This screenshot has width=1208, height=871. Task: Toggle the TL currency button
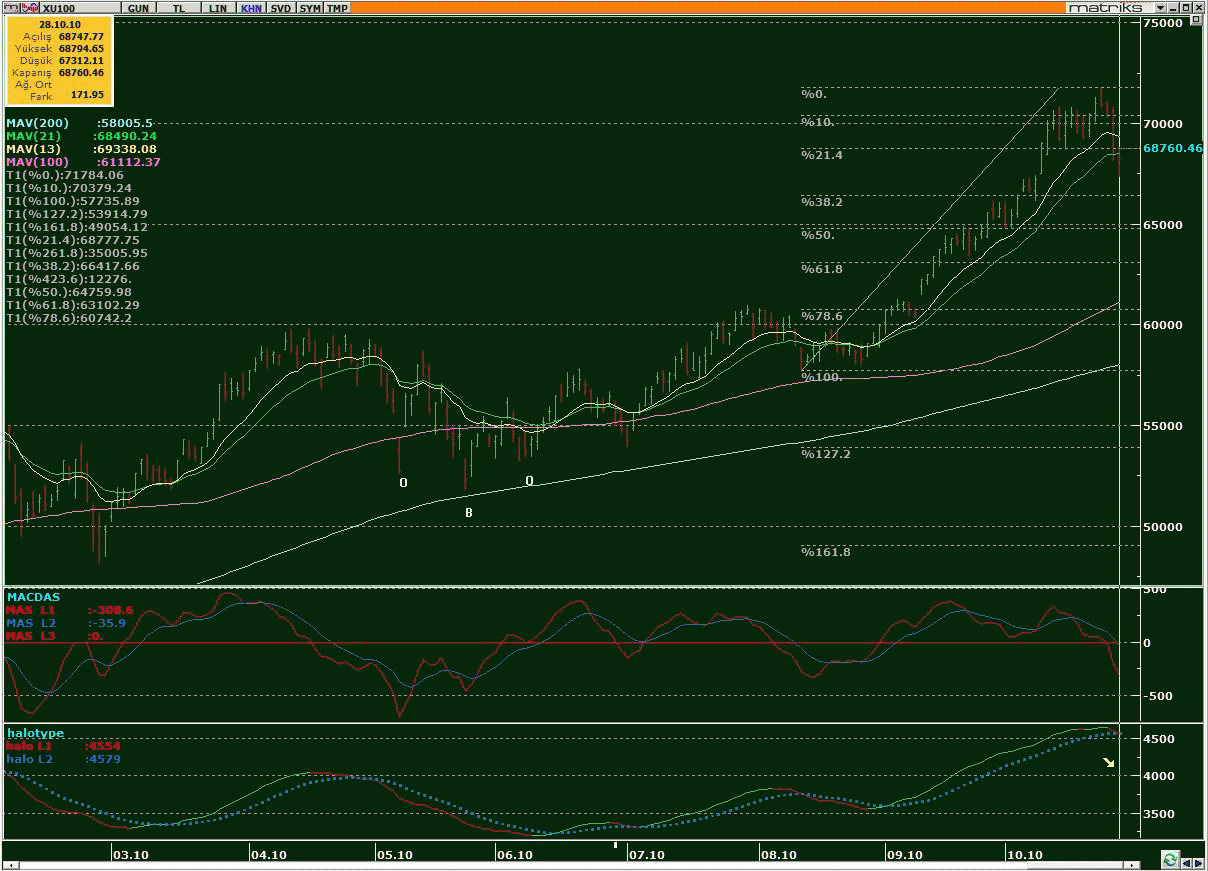point(180,8)
